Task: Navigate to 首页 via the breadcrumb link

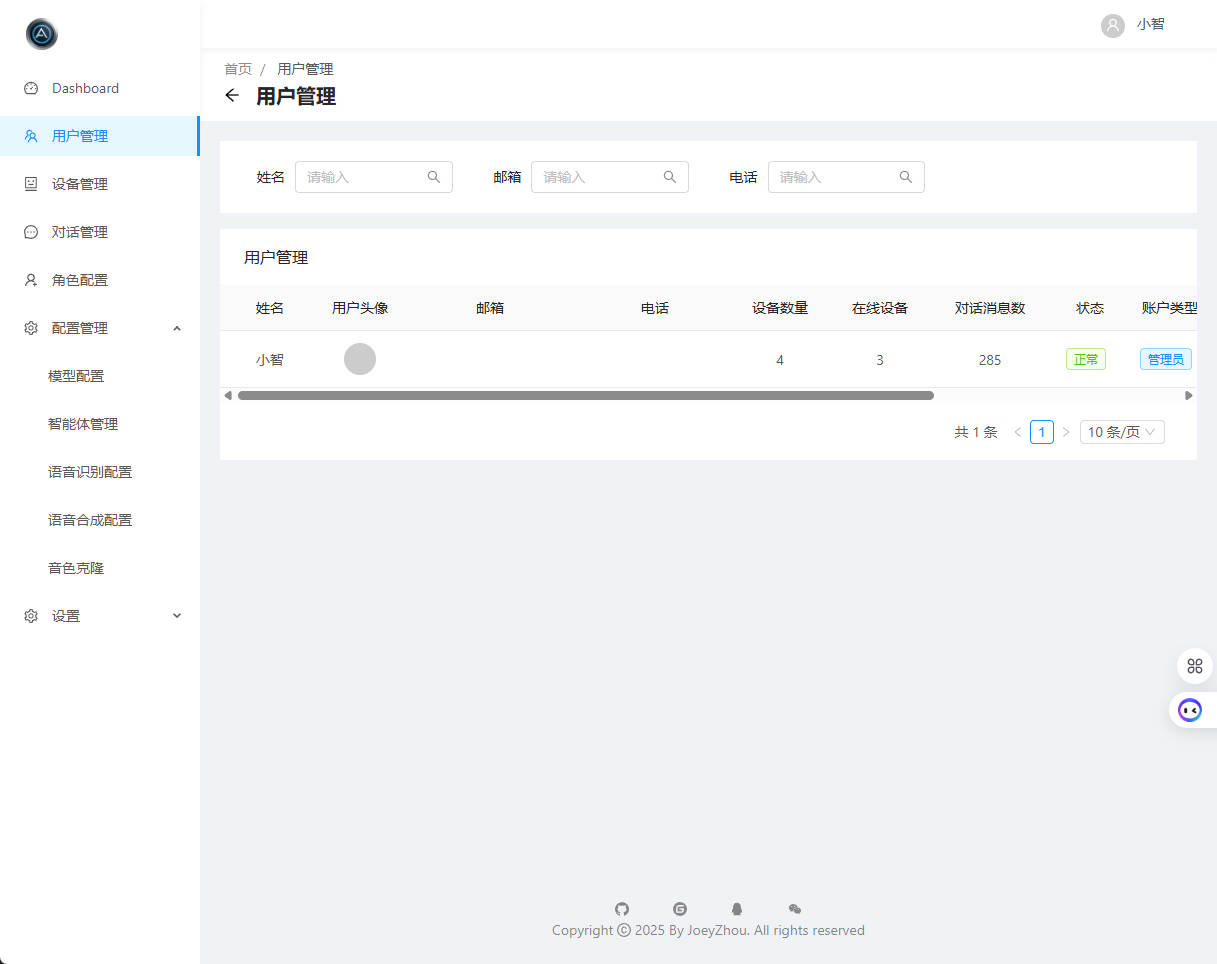Action: coord(238,68)
